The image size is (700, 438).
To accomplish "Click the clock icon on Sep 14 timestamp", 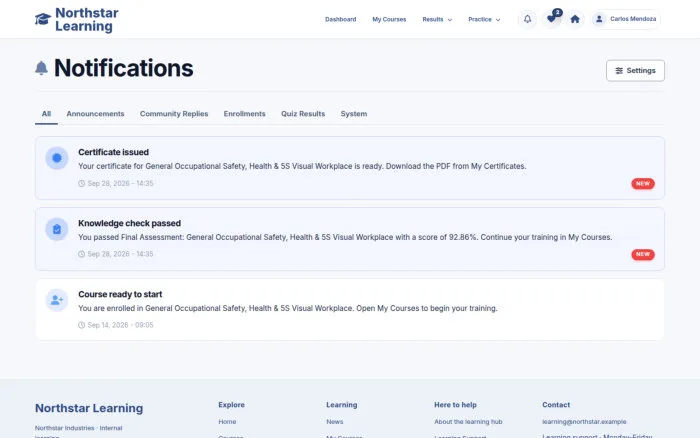I will (81, 325).
